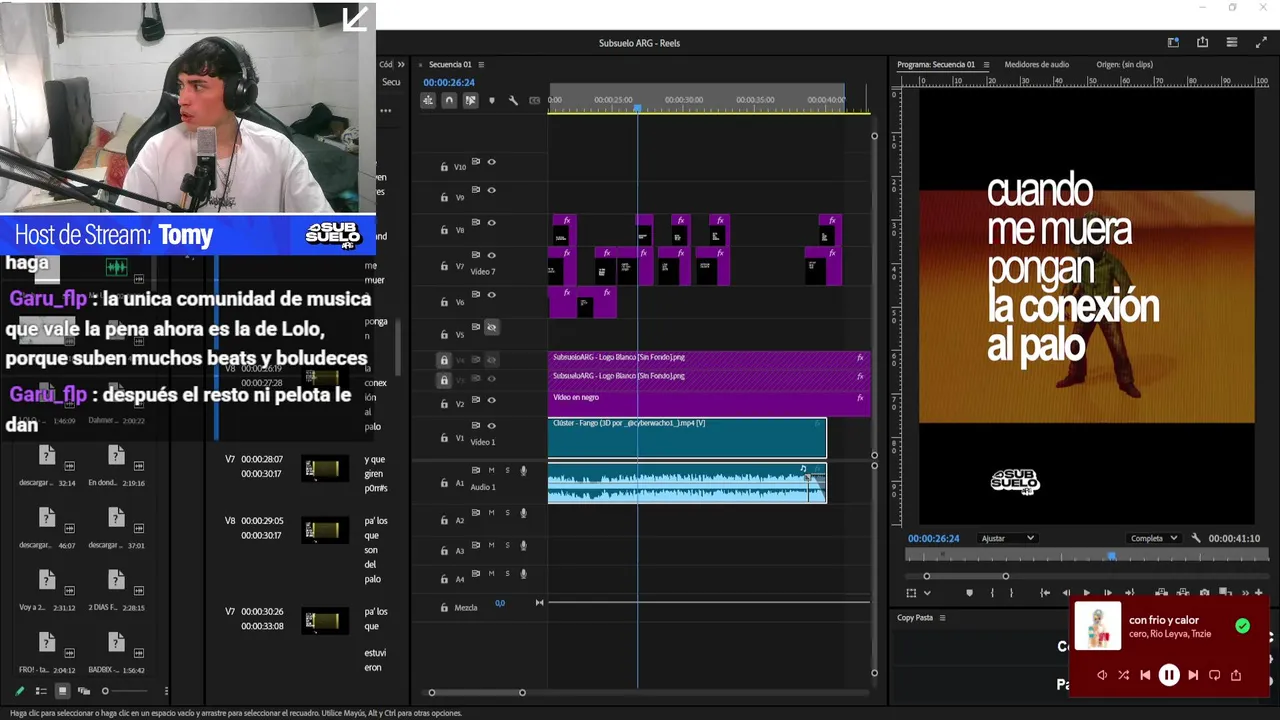Screen dimensions: 1280x720
Task: Toggle saved checkmark for con frio y calor
Action: 1242,626
